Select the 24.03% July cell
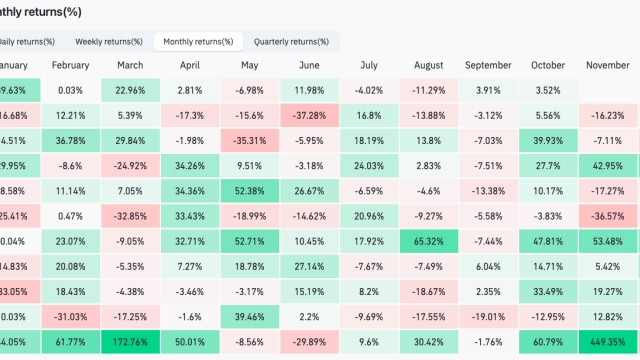Viewport: 640px width, 360px height. click(x=369, y=166)
